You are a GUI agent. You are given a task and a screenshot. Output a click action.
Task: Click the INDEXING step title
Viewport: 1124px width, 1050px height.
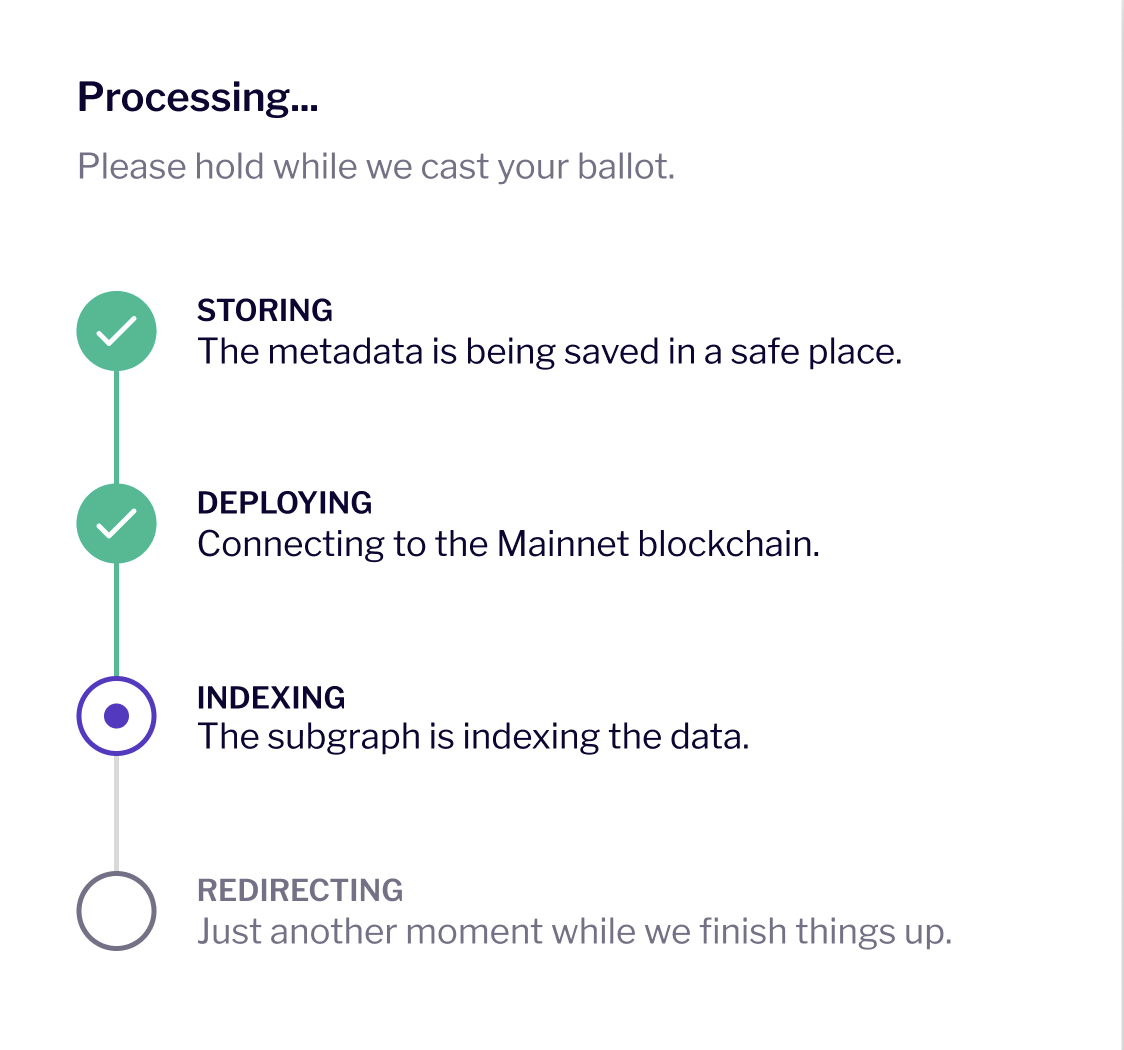pos(271,697)
